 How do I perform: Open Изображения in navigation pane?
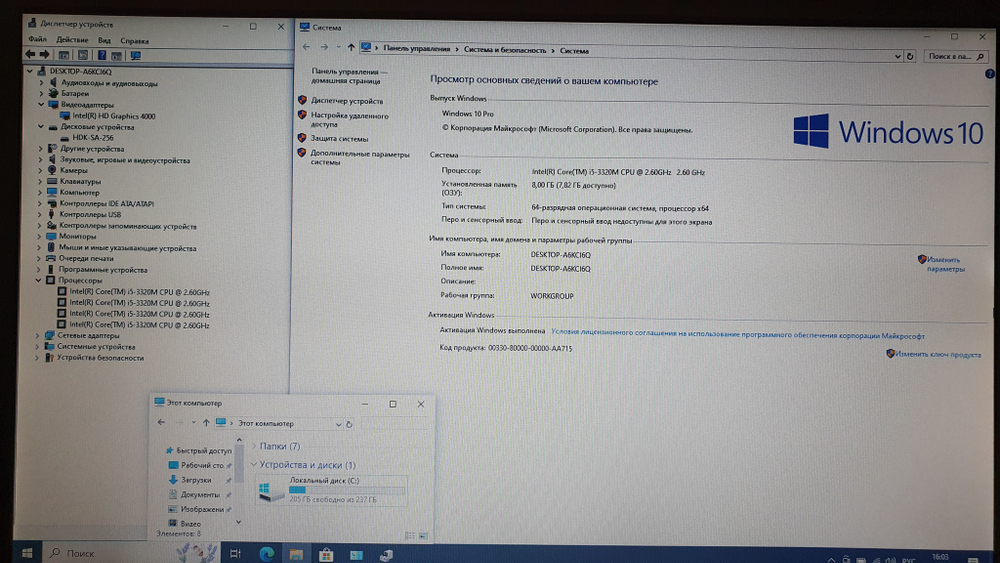pos(202,509)
